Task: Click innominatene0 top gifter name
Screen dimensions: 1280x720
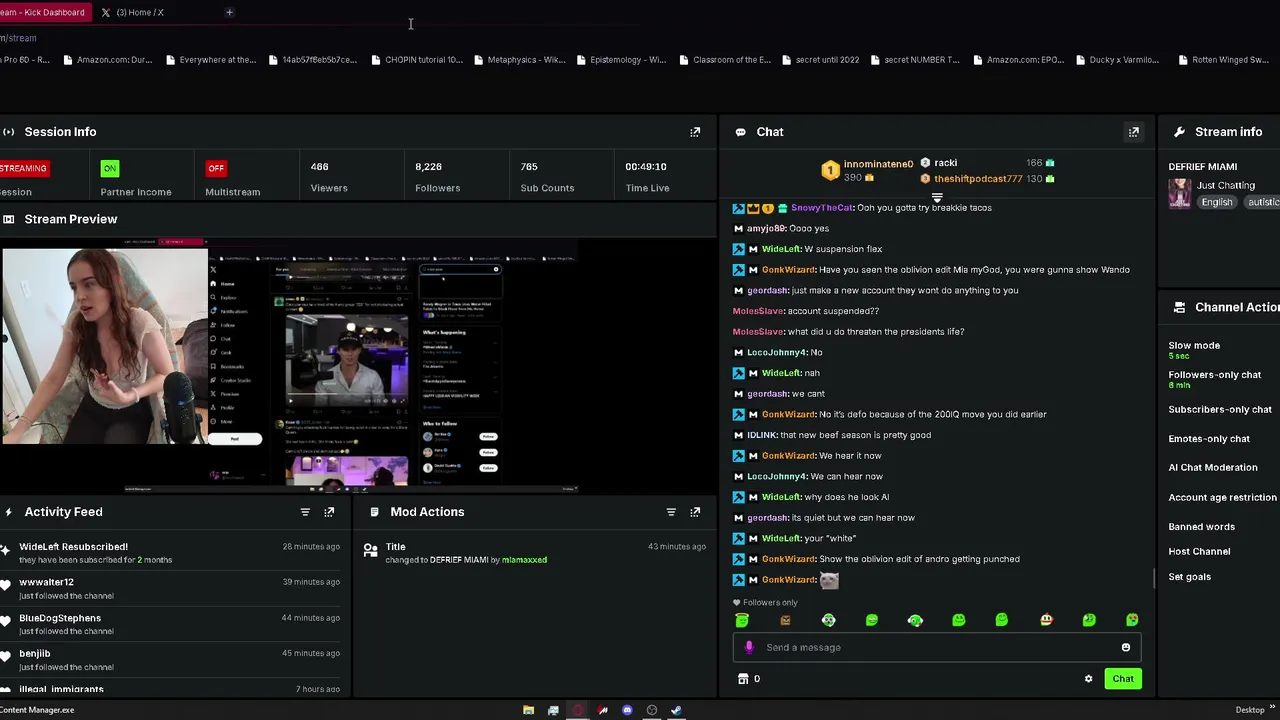Action: tap(878, 164)
